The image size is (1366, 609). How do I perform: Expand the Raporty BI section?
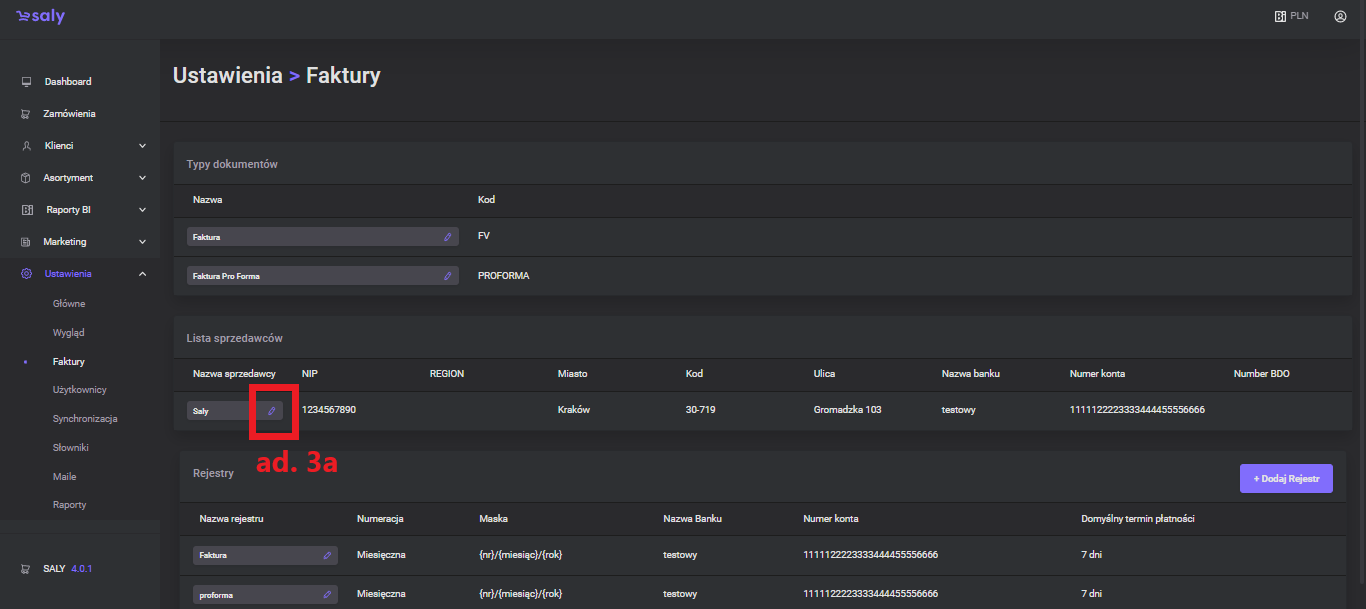pos(142,210)
